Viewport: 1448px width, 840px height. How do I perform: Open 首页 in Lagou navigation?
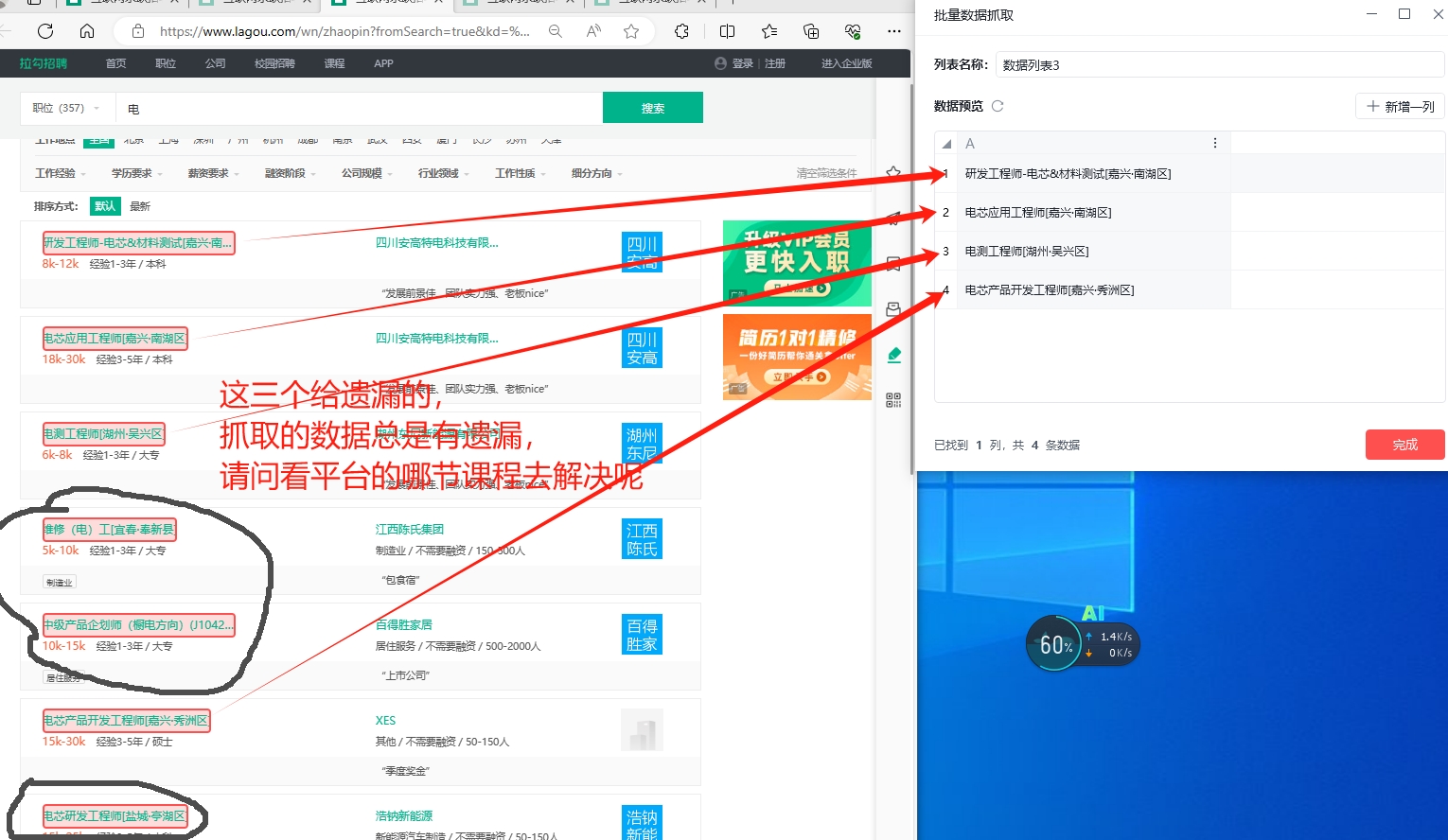(115, 63)
